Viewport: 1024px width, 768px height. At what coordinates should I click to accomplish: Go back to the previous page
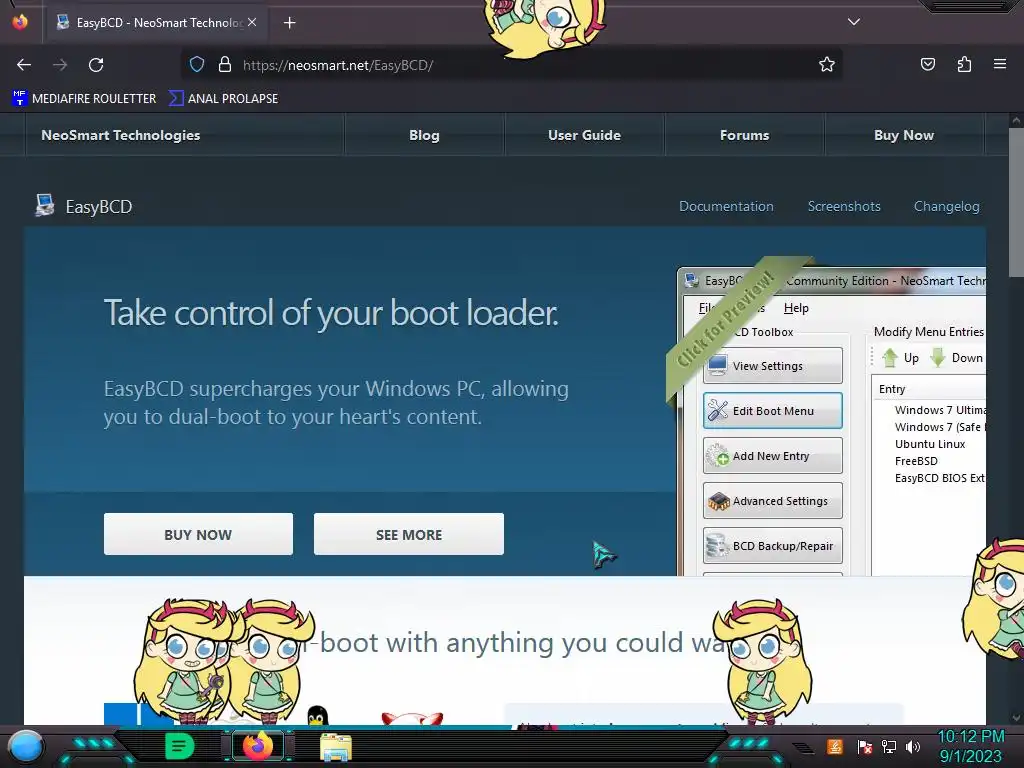coord(24,65)
